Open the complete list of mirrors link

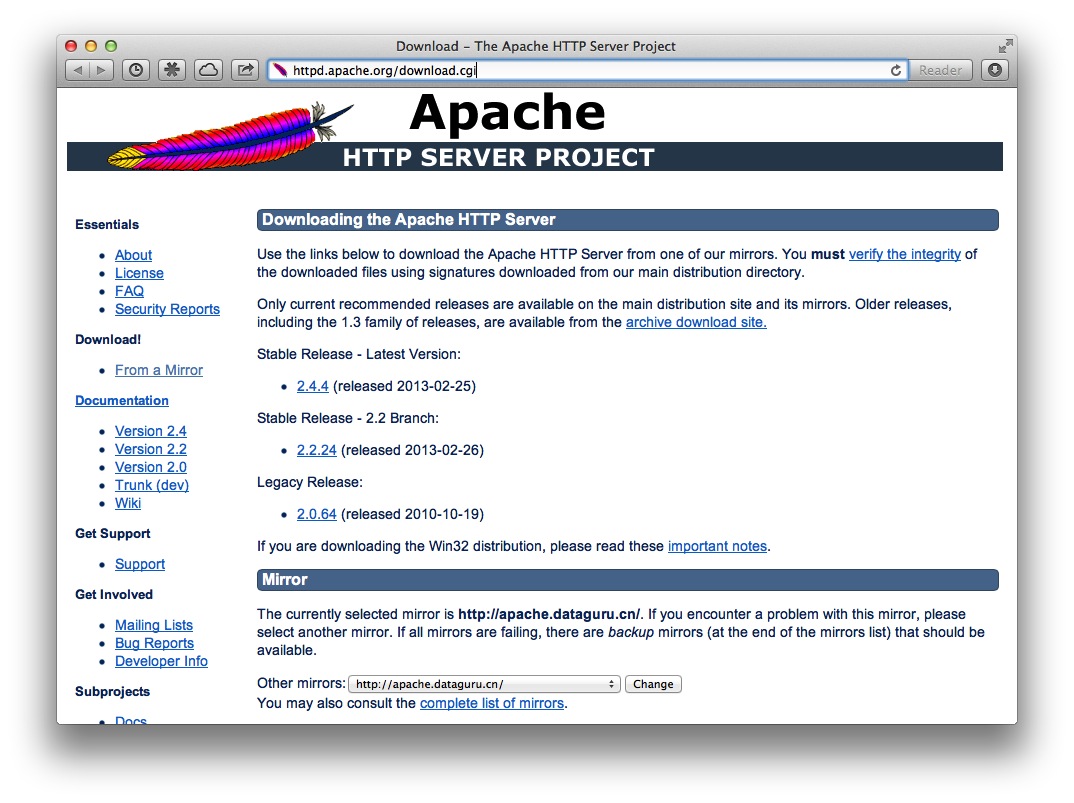492,703
